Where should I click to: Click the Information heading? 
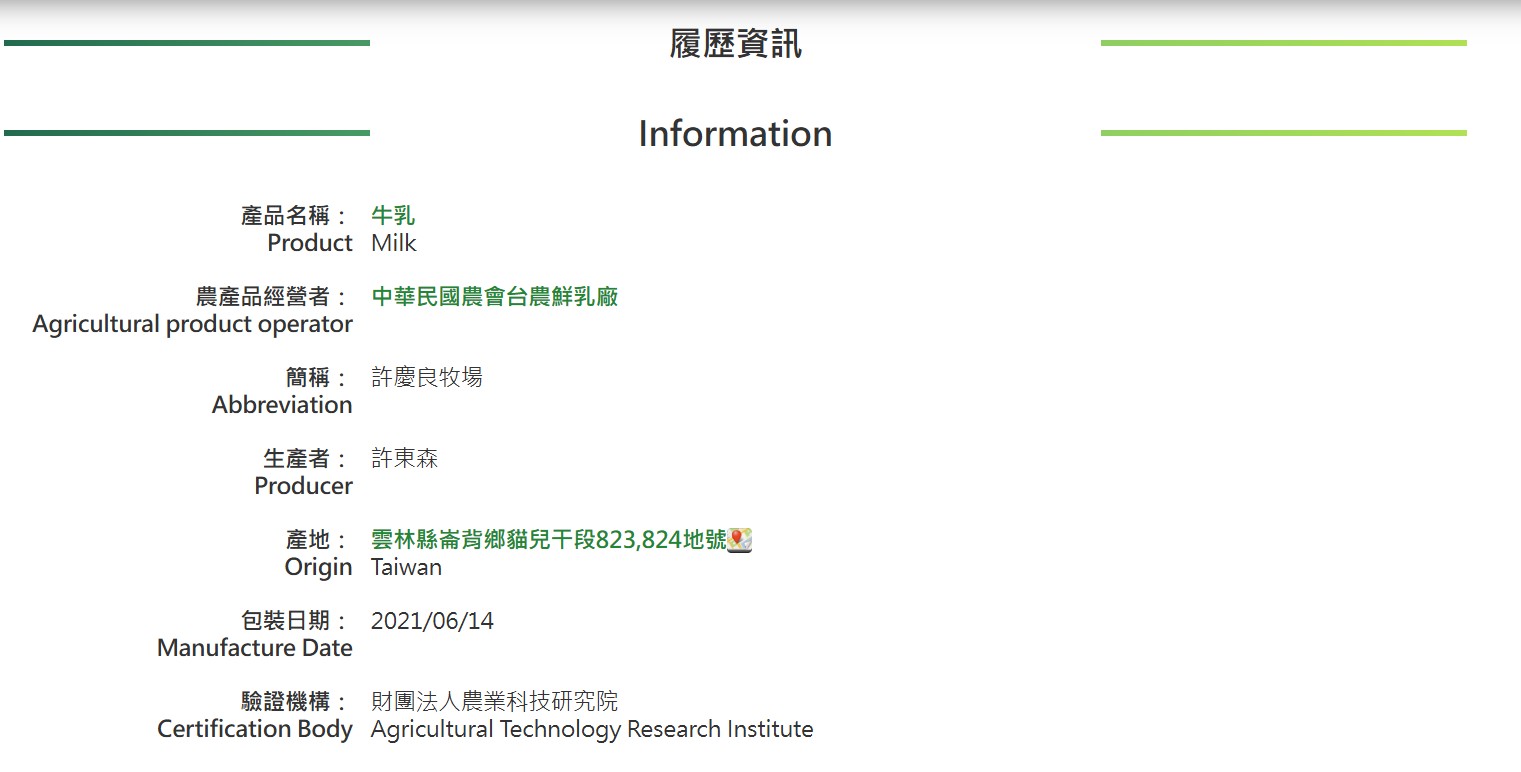[x=735, y=134]
